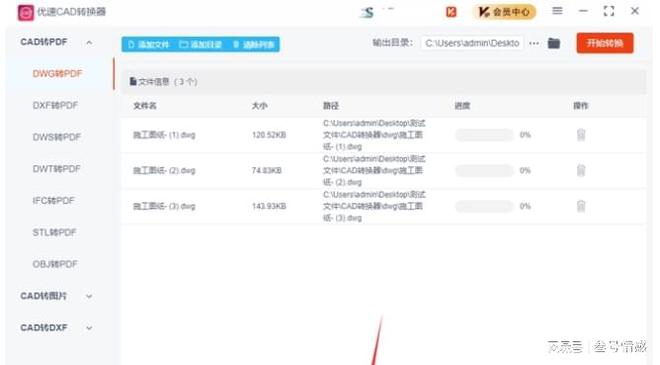Select OBJ转PDF in sidebar

[x=55, y=264]
